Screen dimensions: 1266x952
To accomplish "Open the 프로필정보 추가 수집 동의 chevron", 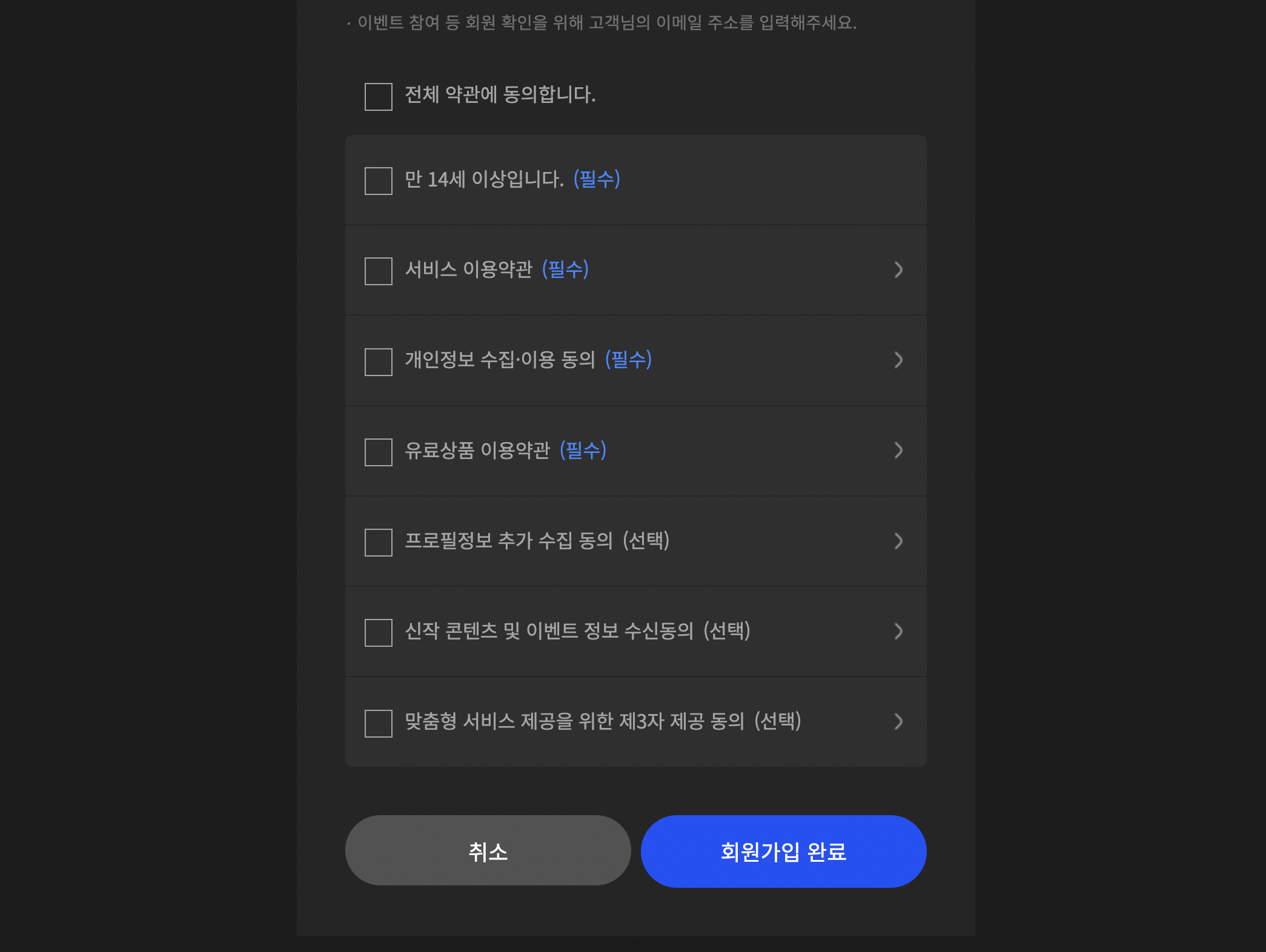I will pyautogui.click(x=898, y=542).
